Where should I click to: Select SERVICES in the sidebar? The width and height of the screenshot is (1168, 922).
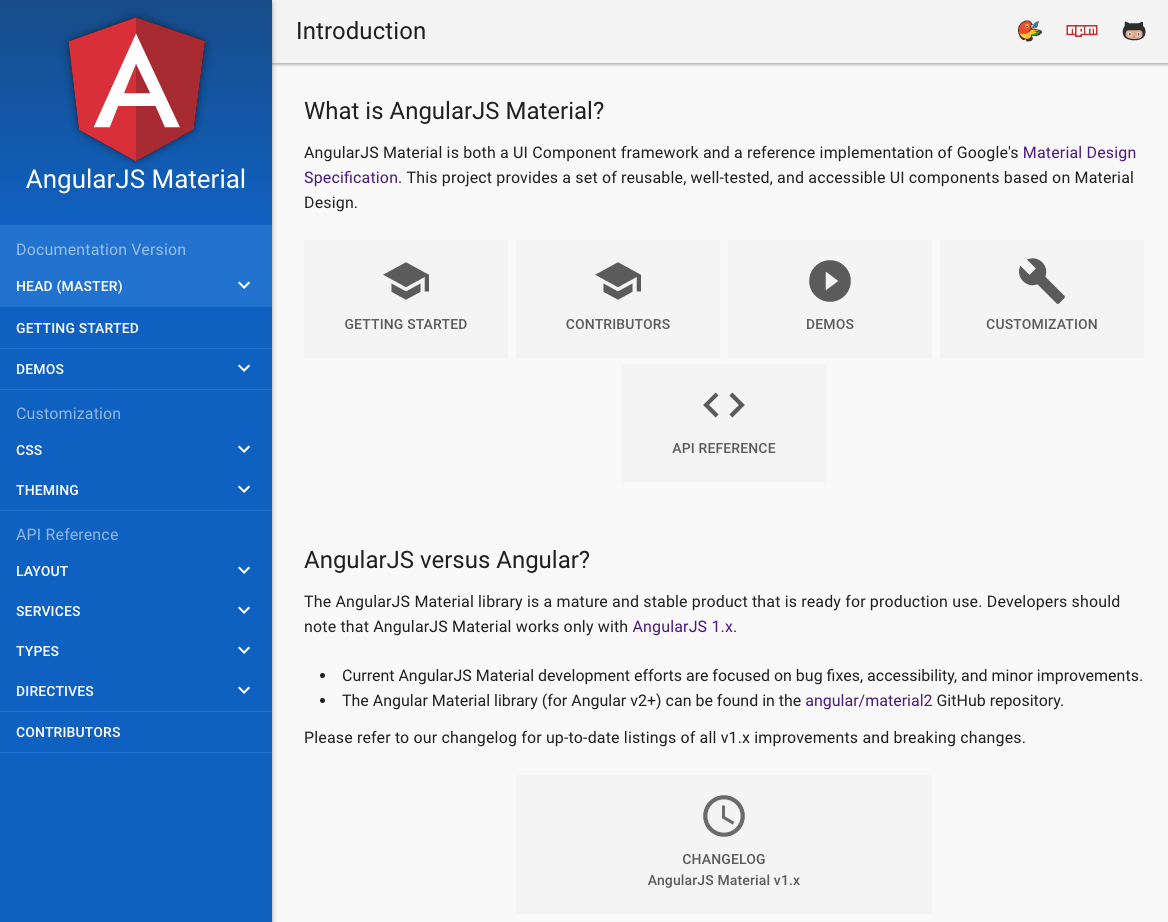48,611
